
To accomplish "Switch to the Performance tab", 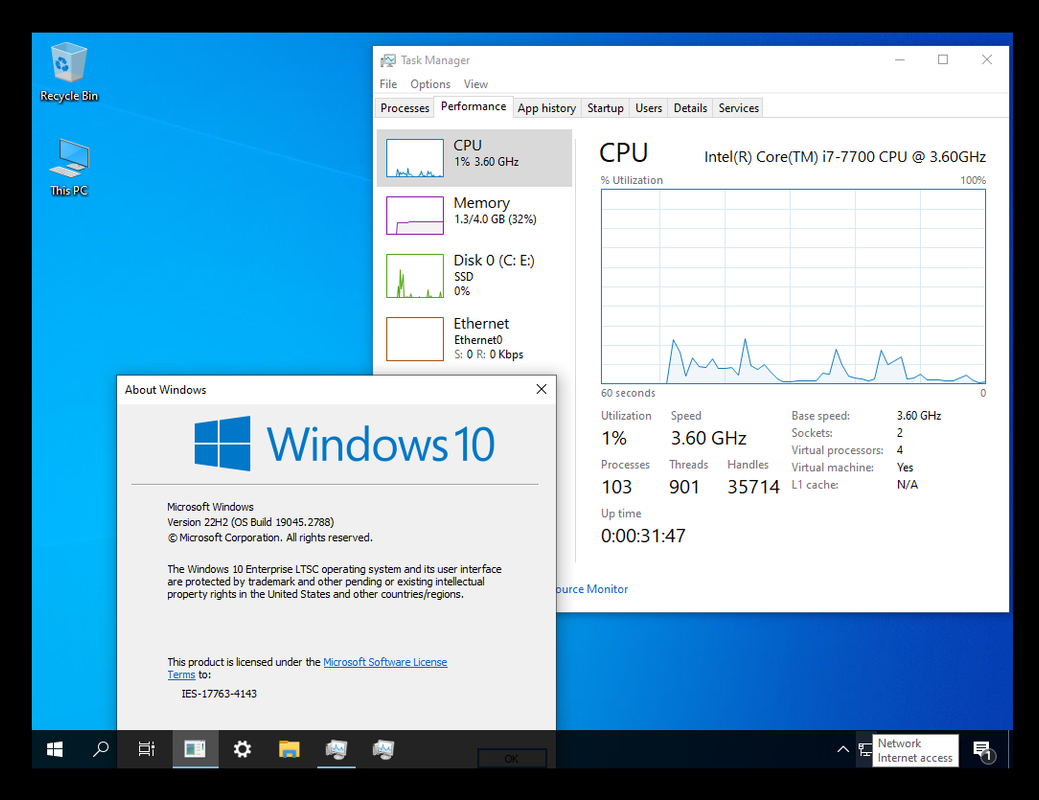I will pos(473,107).
